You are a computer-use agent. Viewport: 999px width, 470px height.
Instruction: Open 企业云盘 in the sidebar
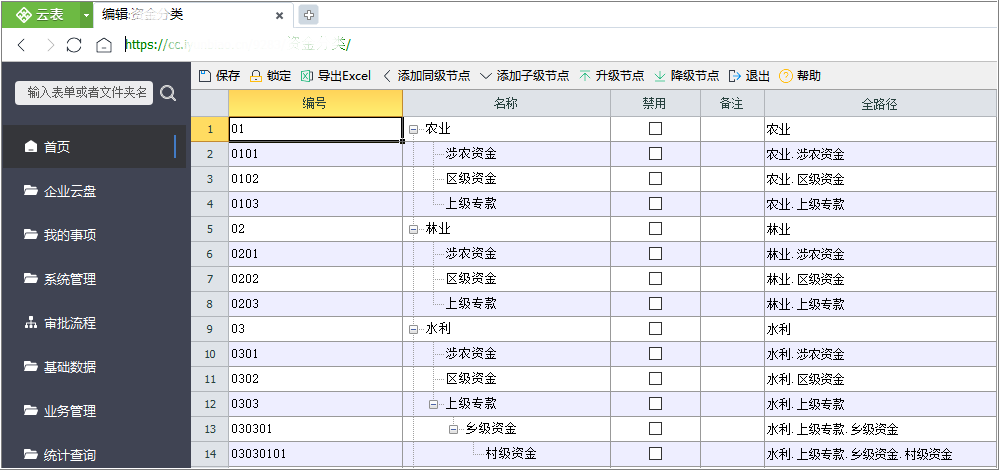93,191
